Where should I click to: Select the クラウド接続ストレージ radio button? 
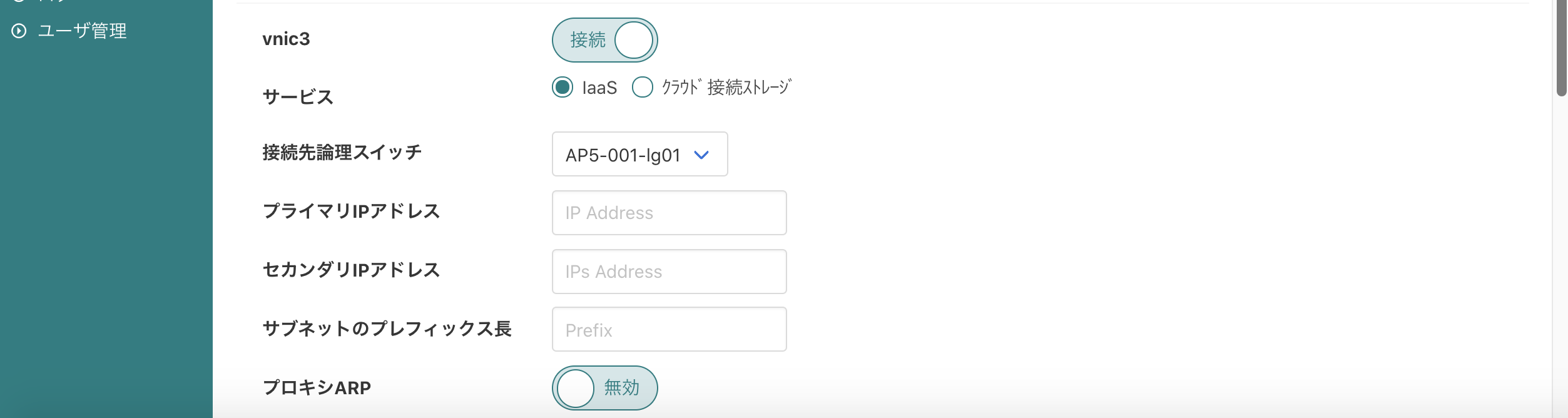(x=643, y=87)
